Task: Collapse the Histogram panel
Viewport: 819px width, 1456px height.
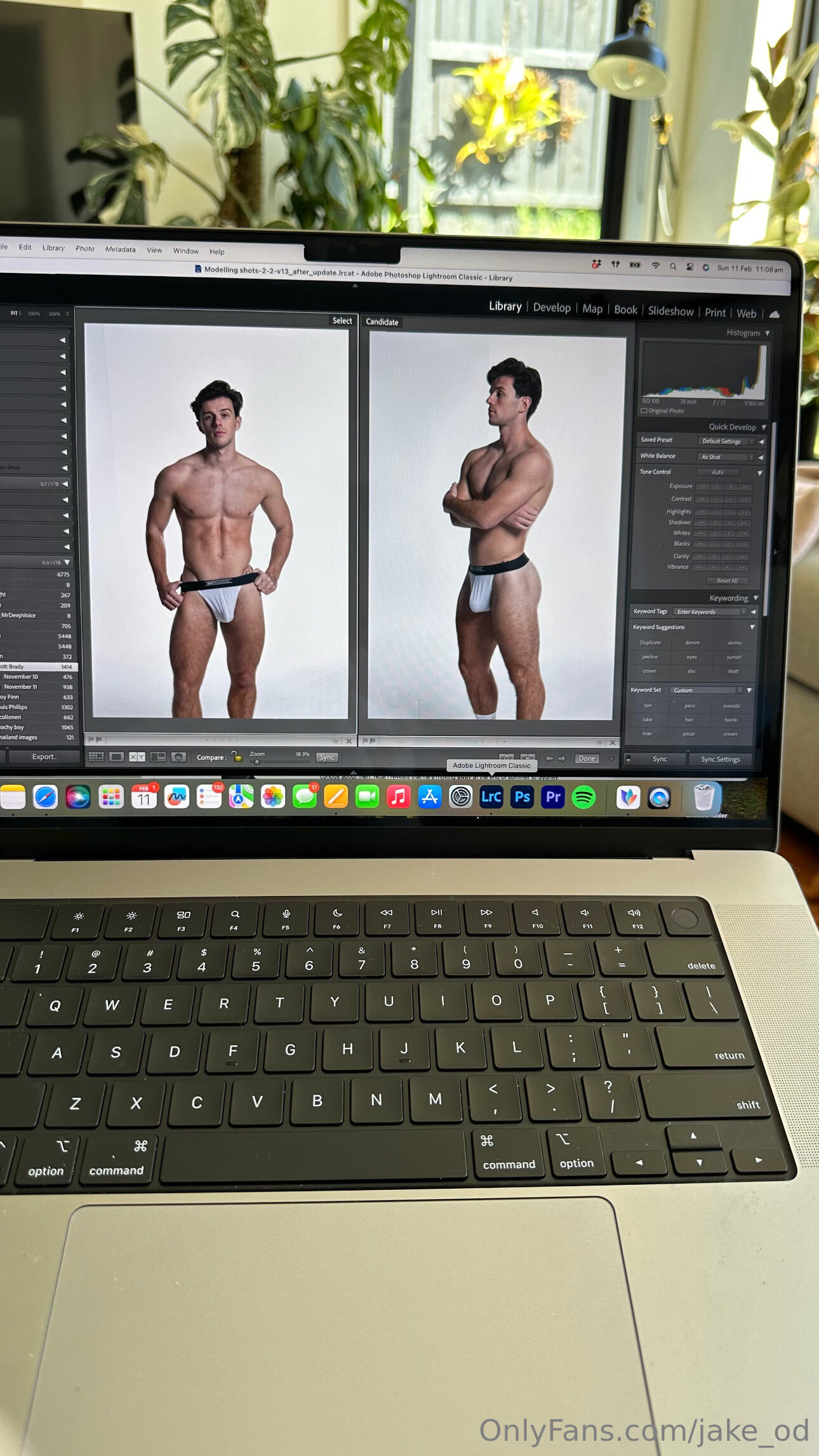Action: click(x=768, y=333)
